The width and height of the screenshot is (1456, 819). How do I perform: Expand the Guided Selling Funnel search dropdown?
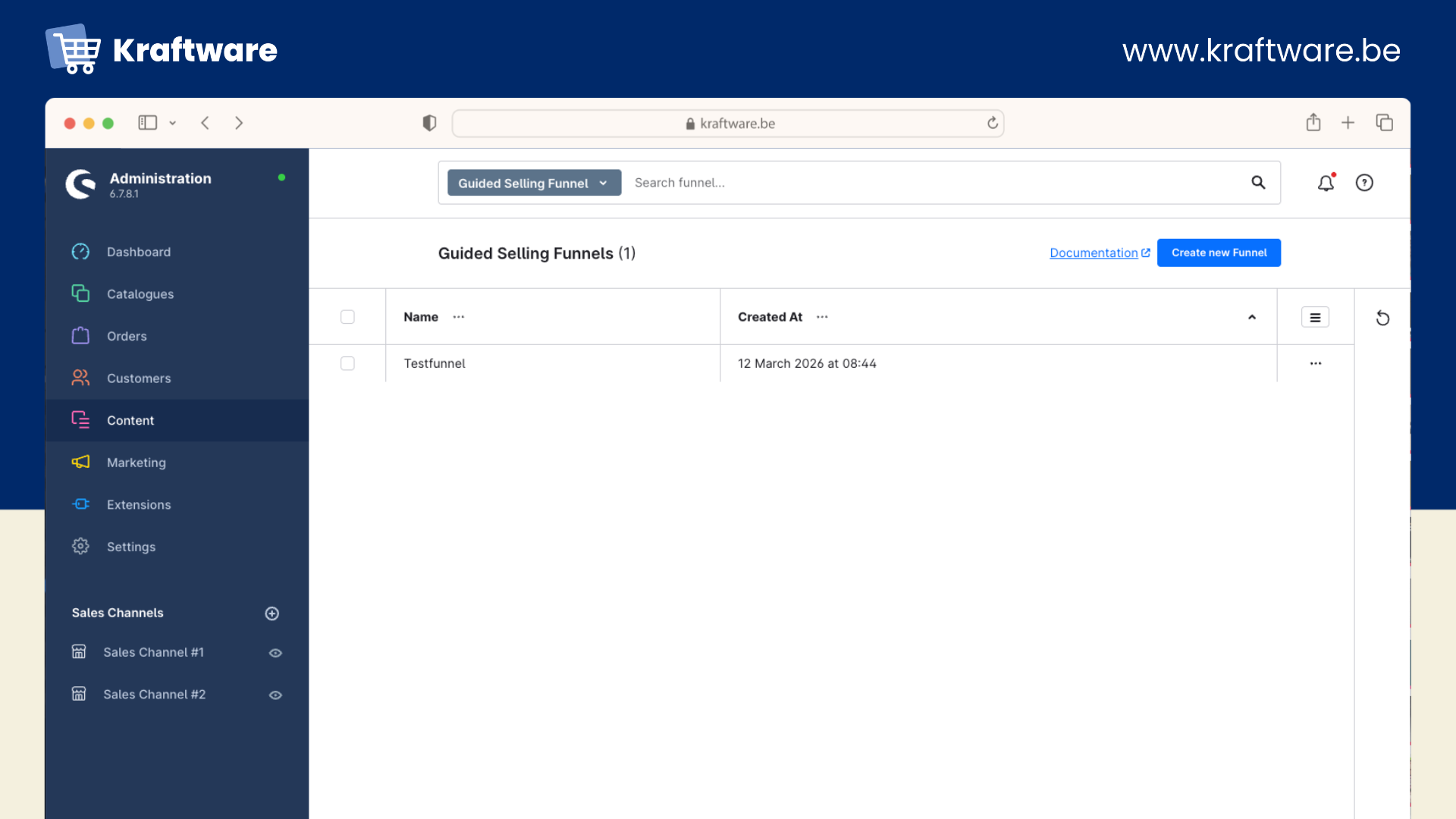coord(534,183)
